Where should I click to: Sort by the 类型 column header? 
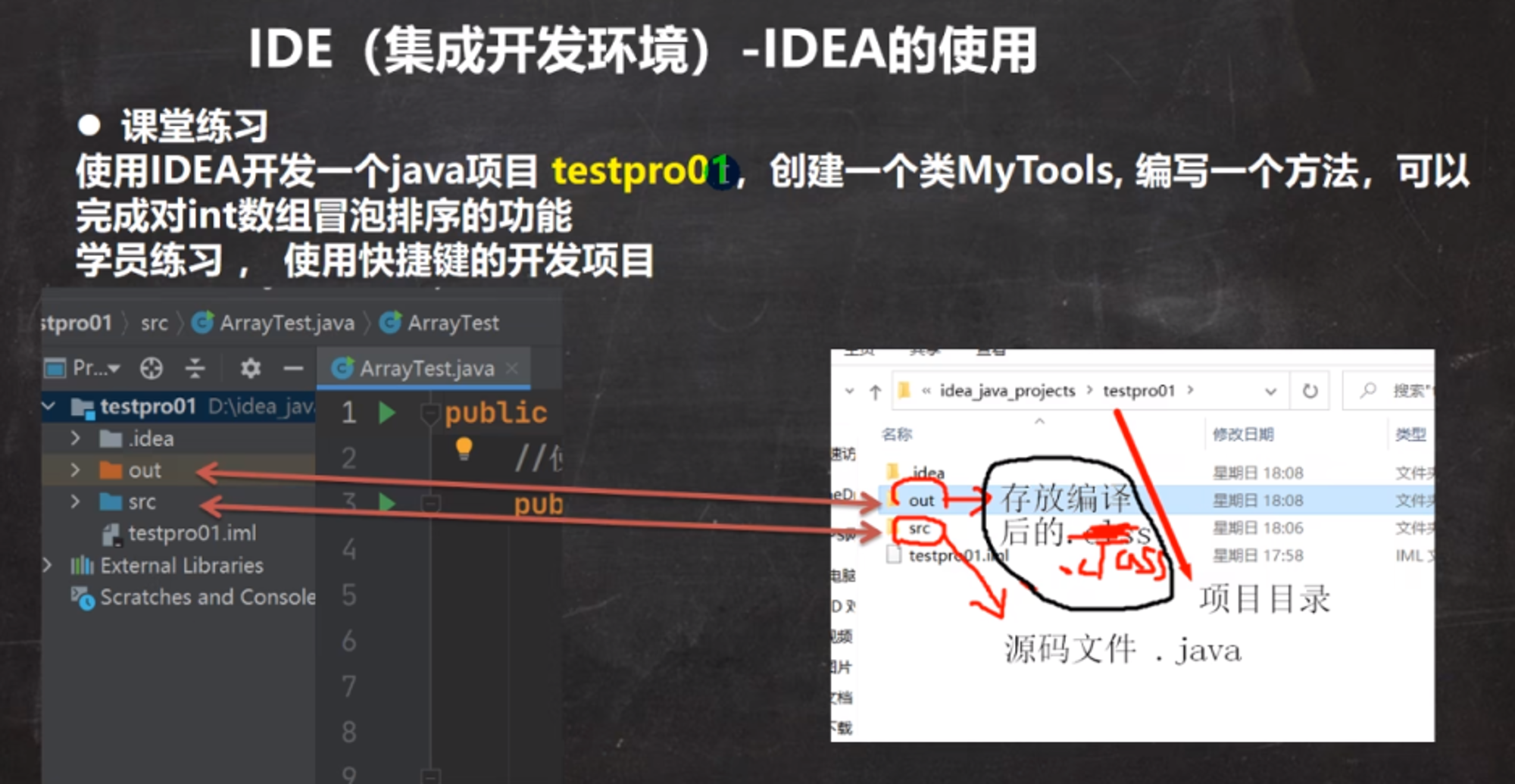[x=1410, y=434]
